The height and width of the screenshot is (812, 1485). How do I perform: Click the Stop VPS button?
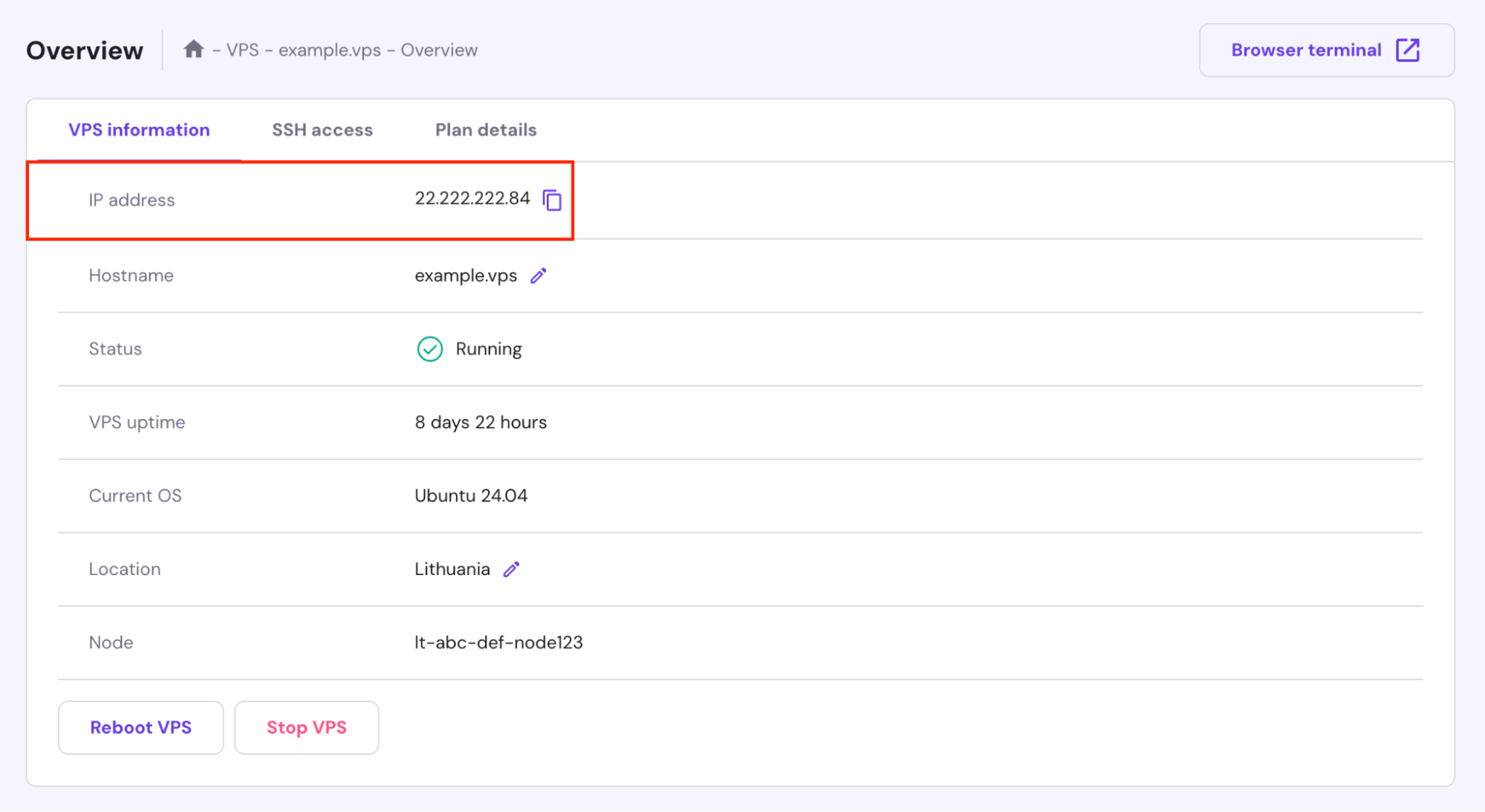pos(306,727)
